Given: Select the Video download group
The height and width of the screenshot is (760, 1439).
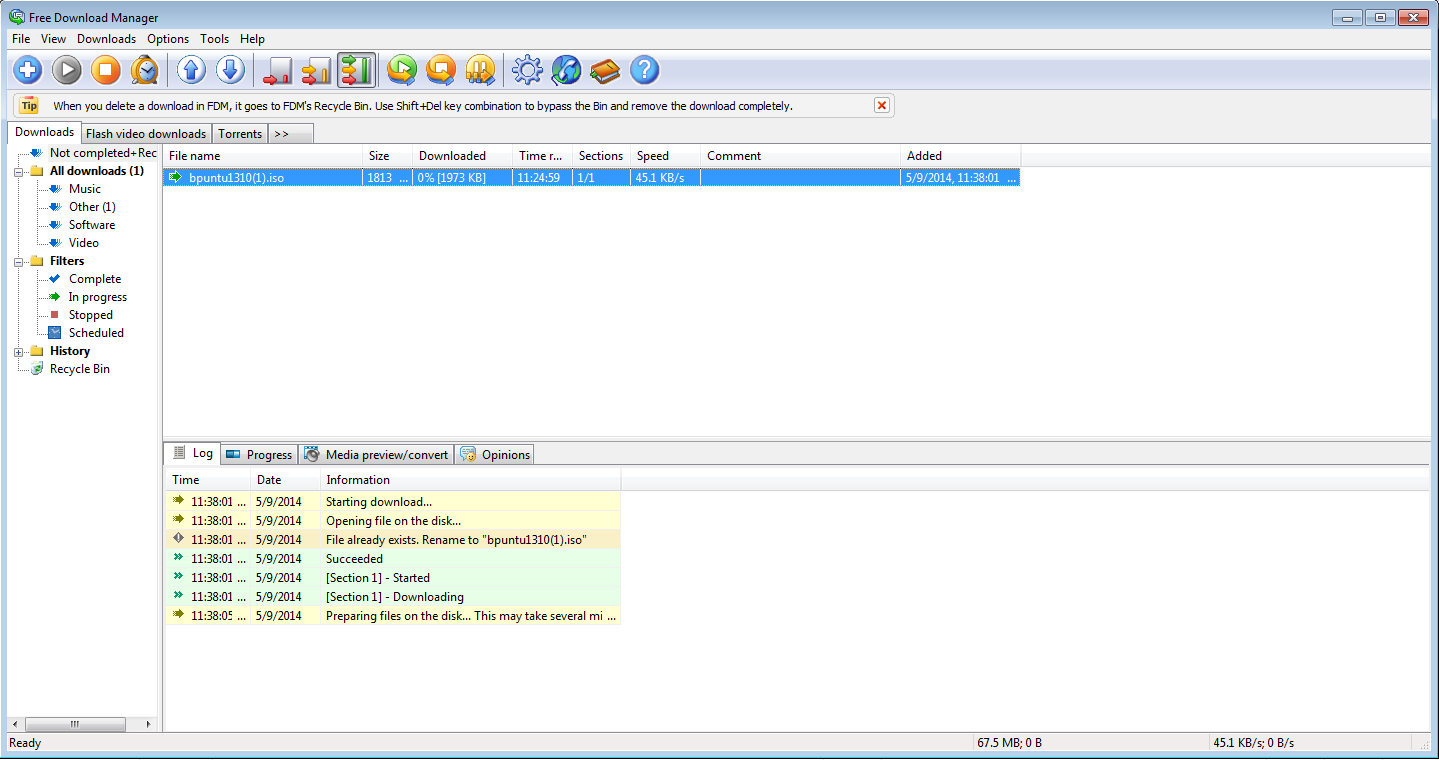Looking at the screenshot, I should pos(84,243).
